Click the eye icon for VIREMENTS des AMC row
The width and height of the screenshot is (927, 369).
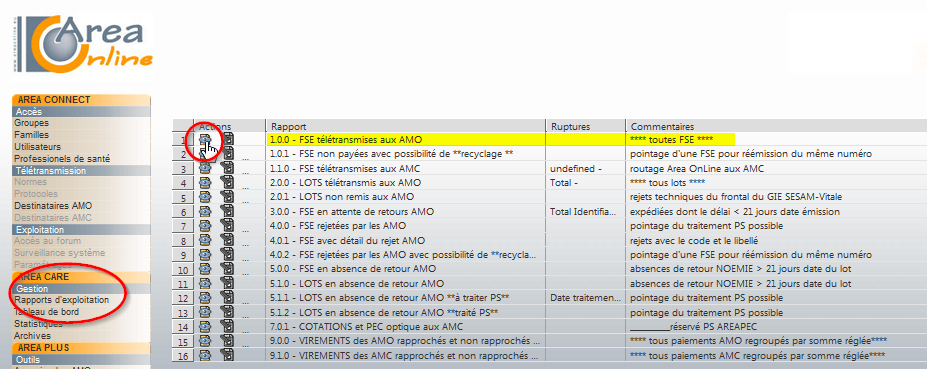pos(205,355)
